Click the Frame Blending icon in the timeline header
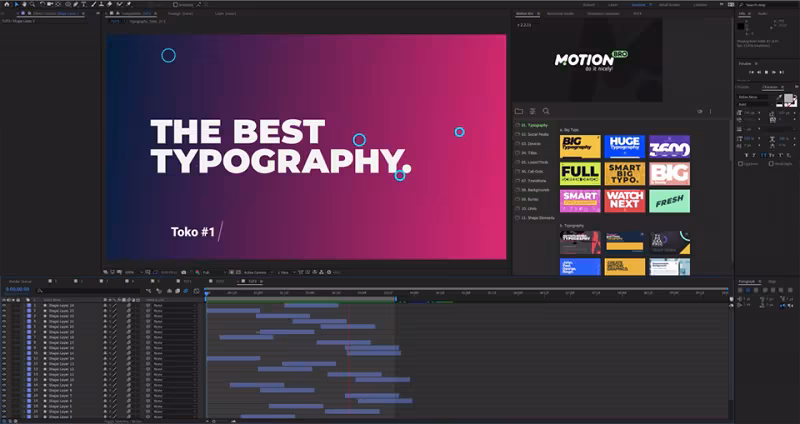 [x=178, y=291]
